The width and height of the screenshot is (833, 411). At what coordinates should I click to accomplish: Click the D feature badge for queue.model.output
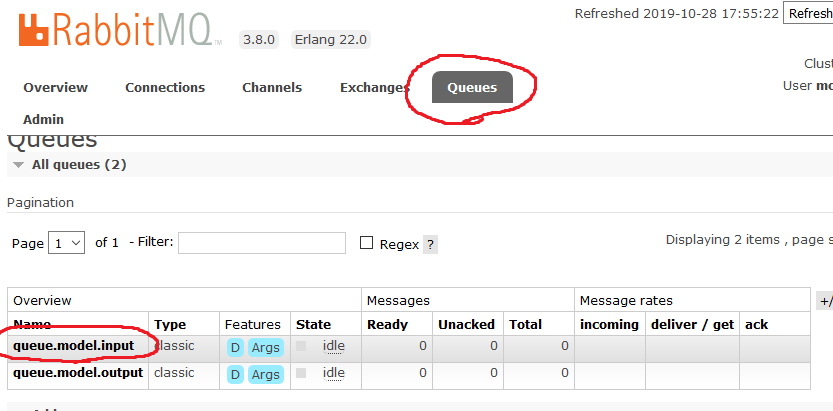pos(235,375)
